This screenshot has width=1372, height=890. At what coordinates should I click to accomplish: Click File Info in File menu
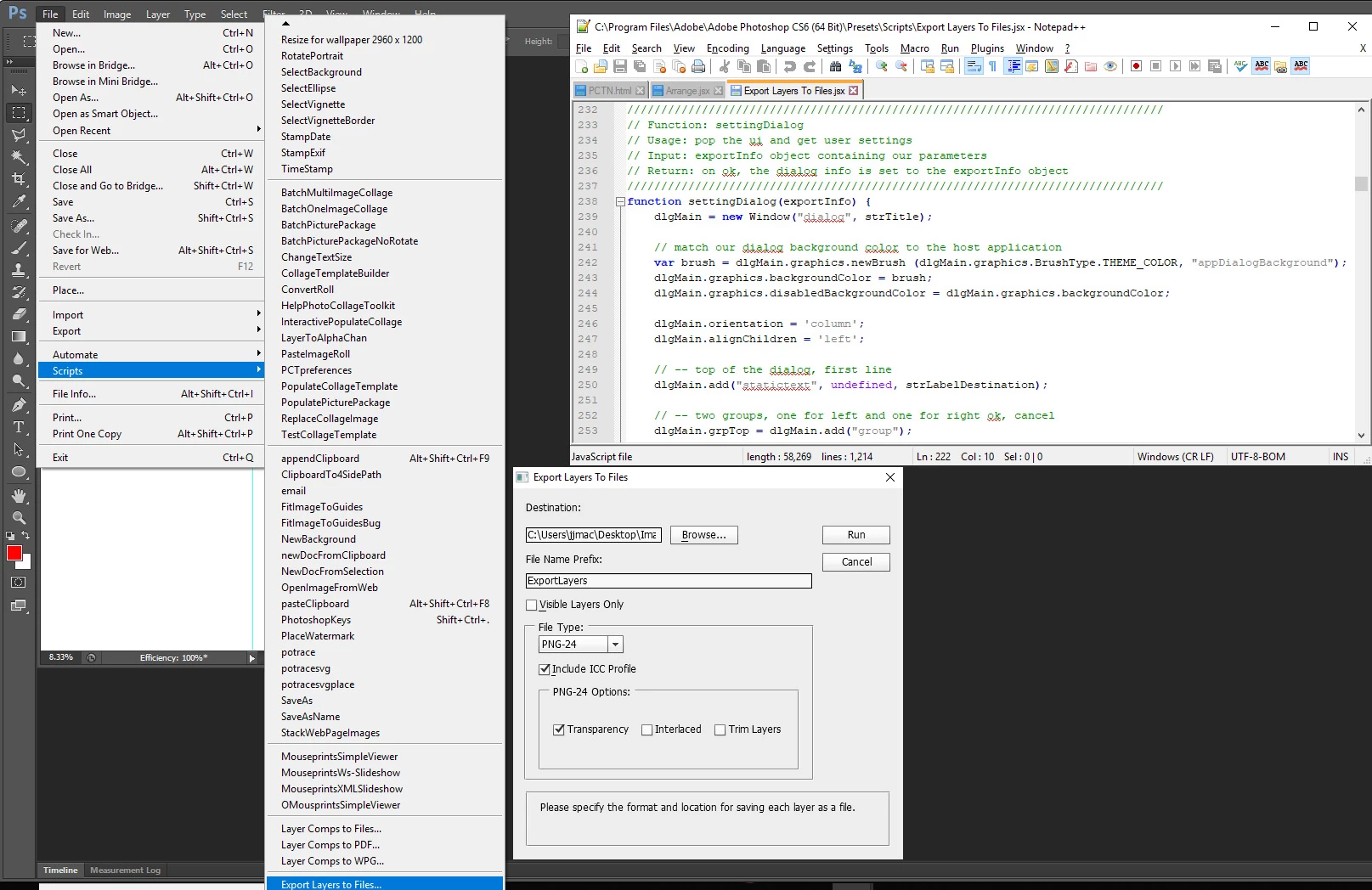[151, 394]
